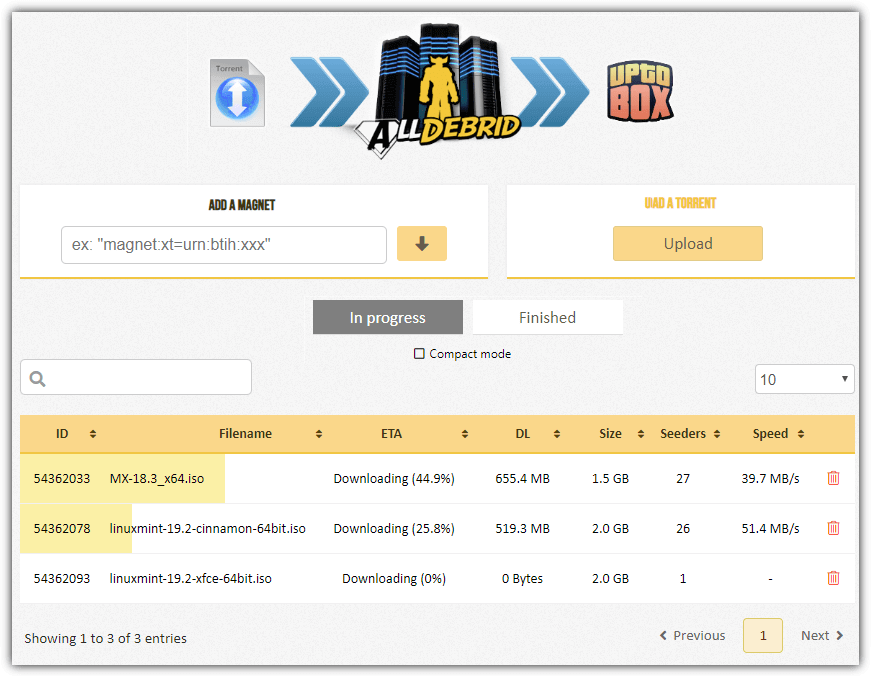This screenshot has width=871, height=676.
Task: Open the entries-per-page dropdown
Action: click(804, 379)
